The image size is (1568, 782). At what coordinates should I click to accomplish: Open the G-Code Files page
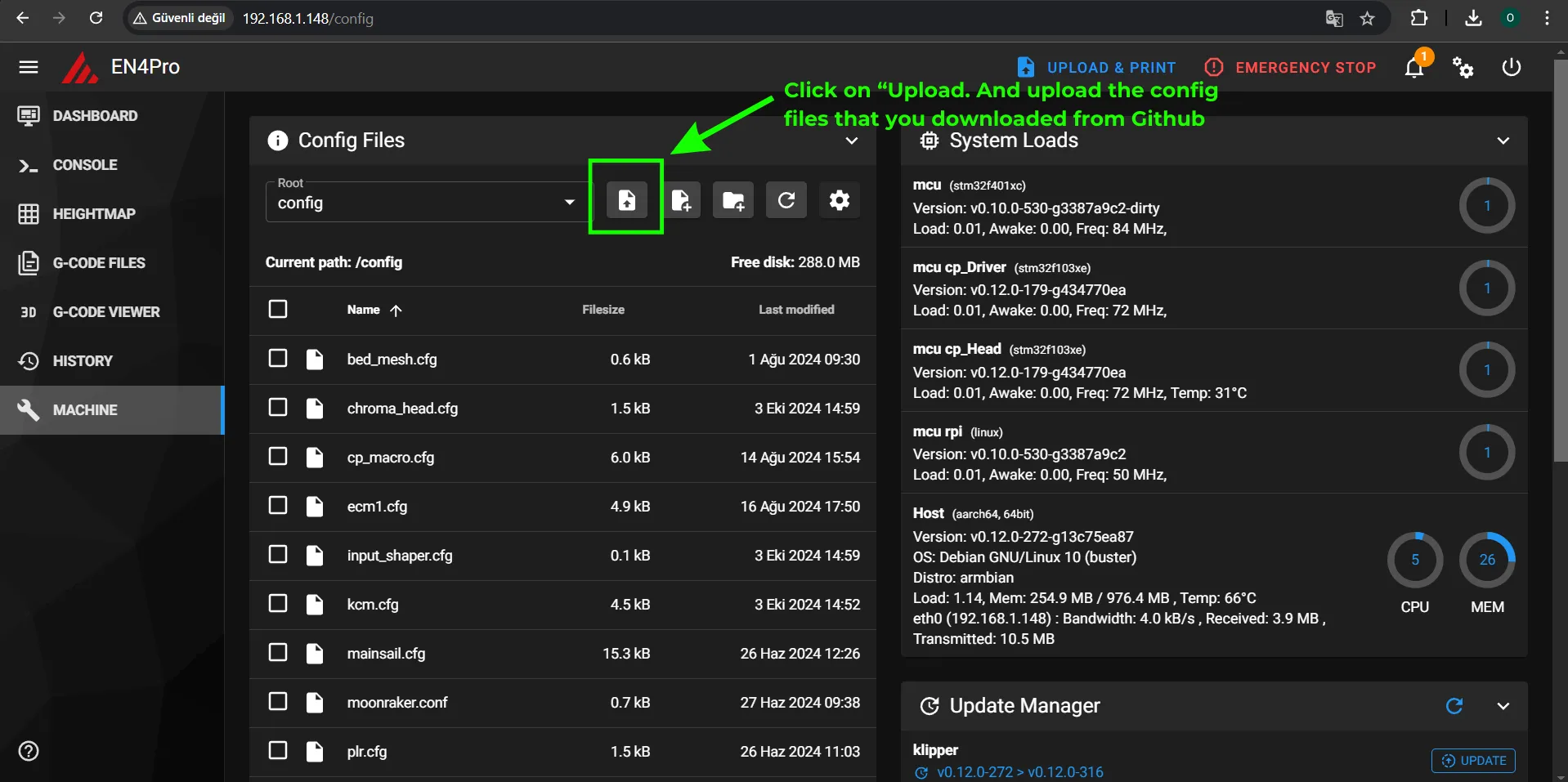click(x=112, y=263)
